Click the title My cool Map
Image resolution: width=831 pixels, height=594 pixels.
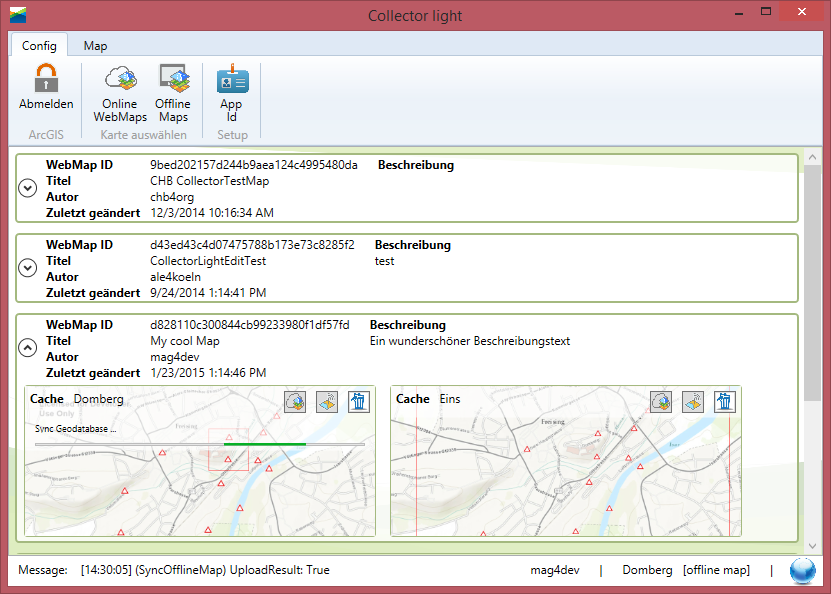click(184, 341)
